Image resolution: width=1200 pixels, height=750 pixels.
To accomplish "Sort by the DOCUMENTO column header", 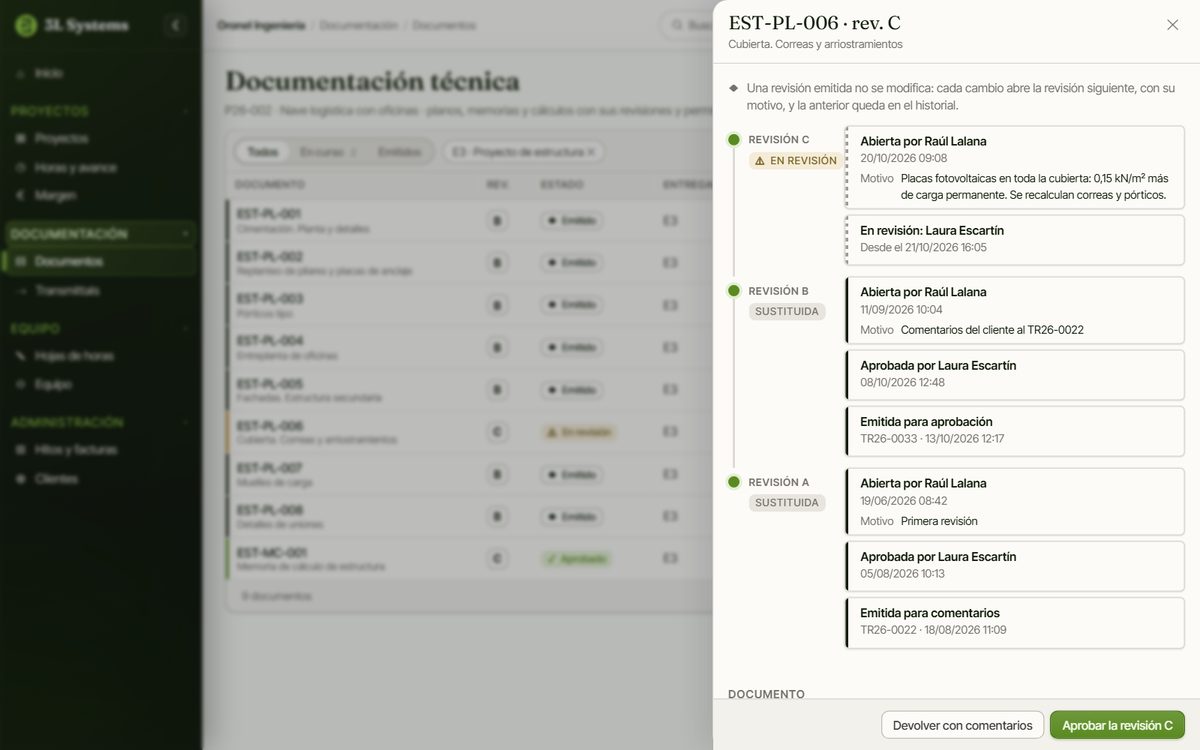I will (270, 185).
